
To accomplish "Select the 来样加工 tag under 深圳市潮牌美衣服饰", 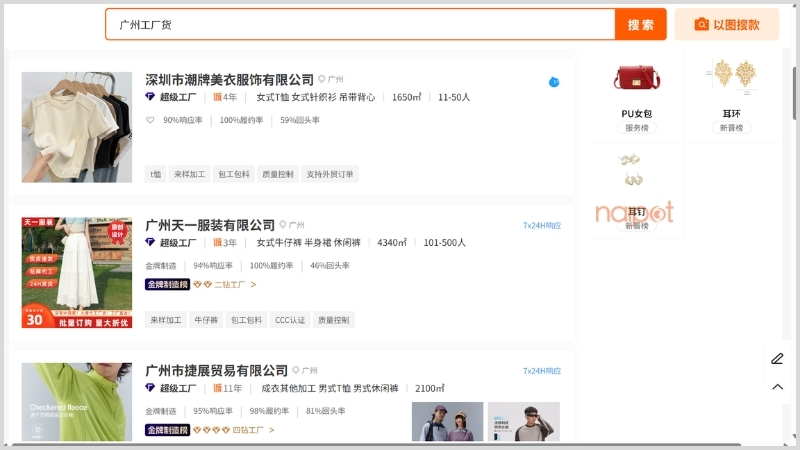I will [x=189, y=174].
